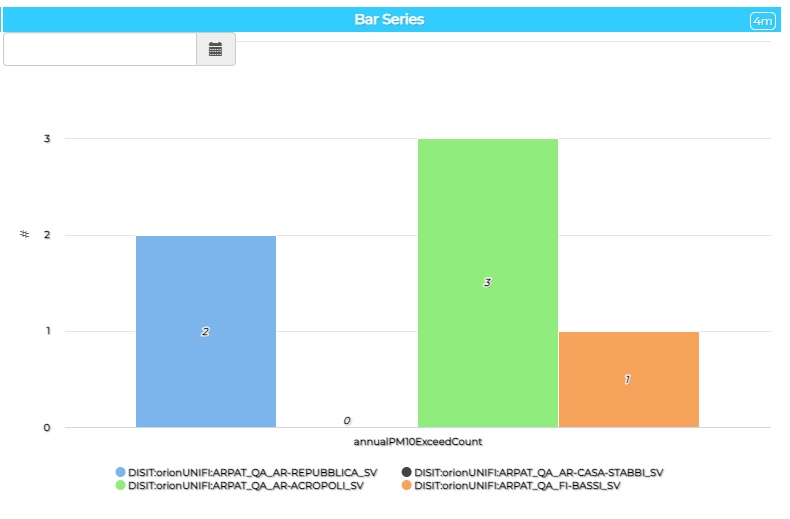Toggle the ARPAT_QA_AR-ACROPOLI_SV legend label
Image resolution: width=790 pixels, height=519 pixels.
coord(246,485)
